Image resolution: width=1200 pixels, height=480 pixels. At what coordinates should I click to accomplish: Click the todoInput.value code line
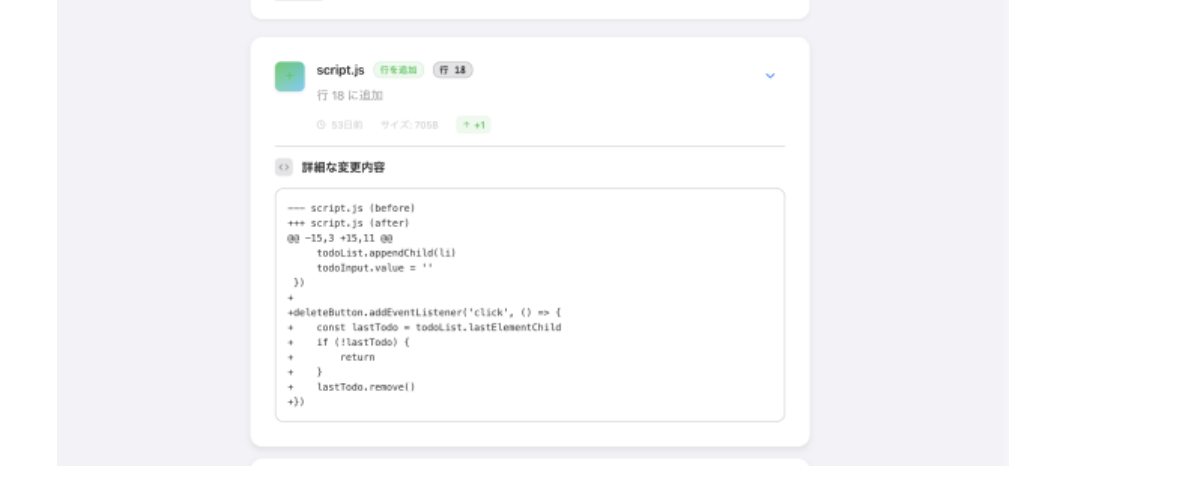(x=375, y=268)
